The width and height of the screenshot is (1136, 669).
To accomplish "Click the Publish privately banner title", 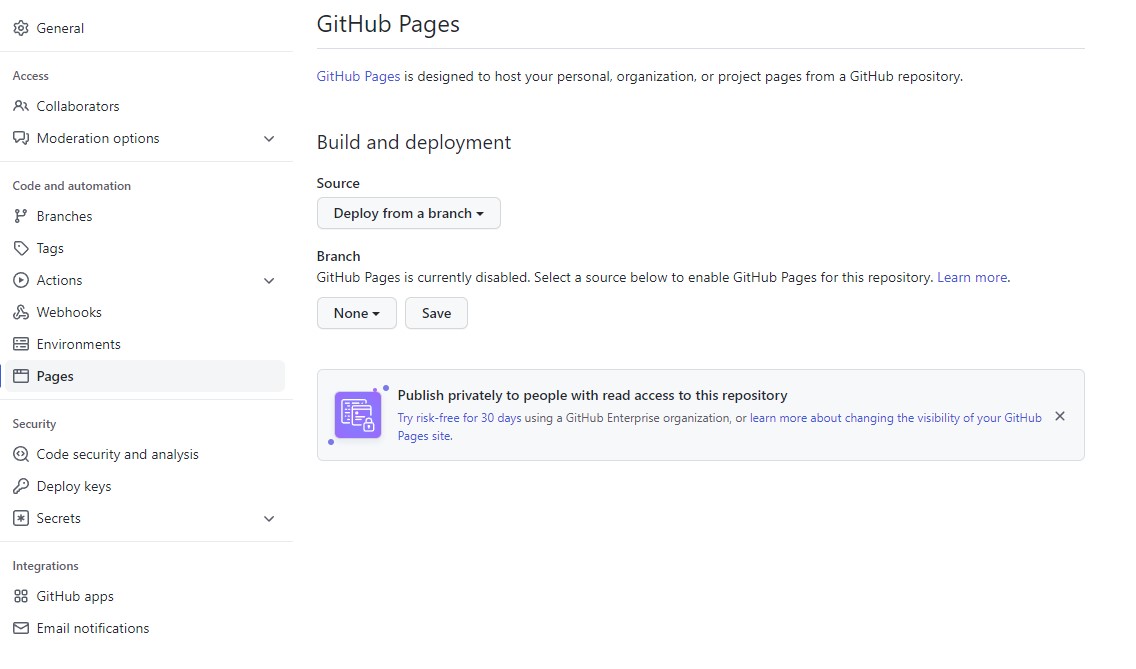I will [593, 396].
